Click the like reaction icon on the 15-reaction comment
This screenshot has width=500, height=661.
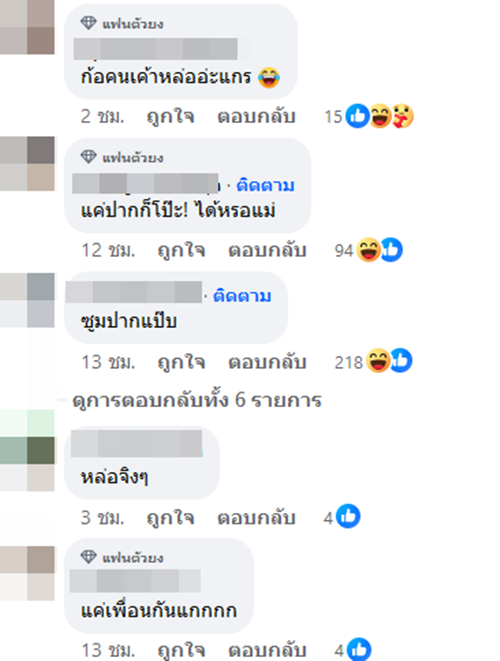pyautogui.click(x=358, y=116)
